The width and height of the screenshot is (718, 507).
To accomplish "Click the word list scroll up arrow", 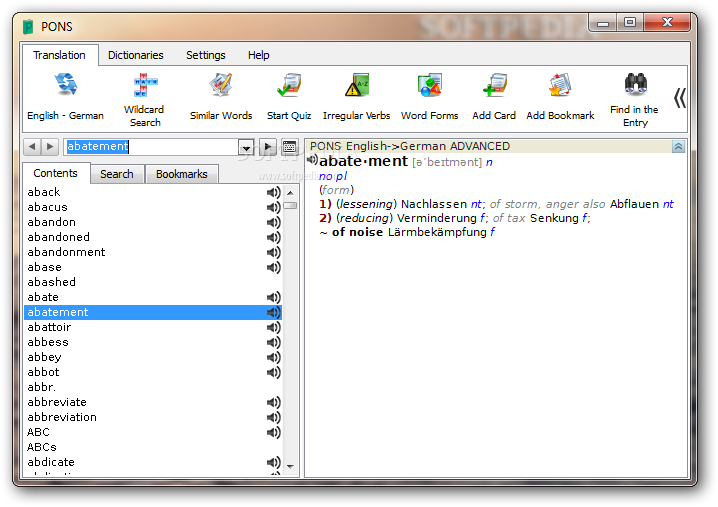I will click(290, 193).
